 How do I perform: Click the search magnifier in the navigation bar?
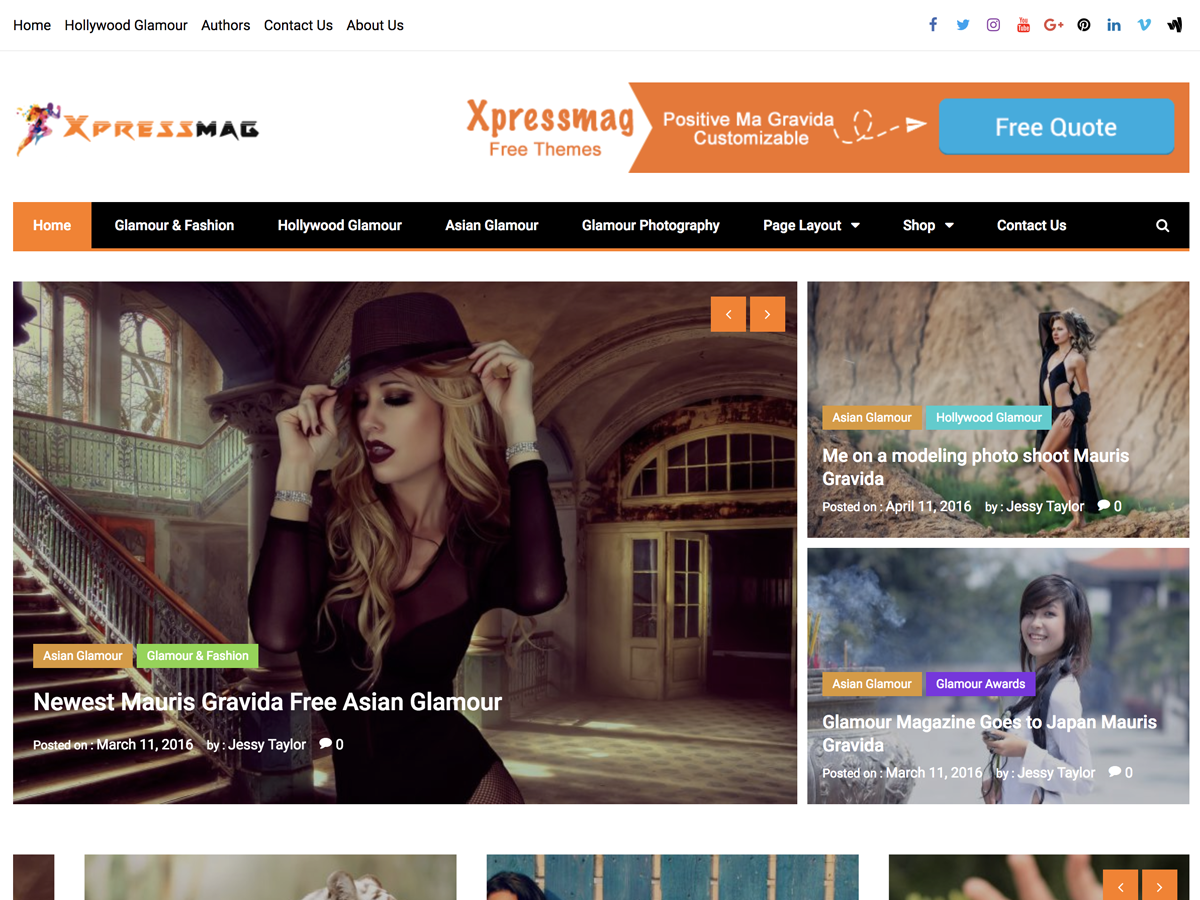pyautogui.click(x=1162, y=226)
